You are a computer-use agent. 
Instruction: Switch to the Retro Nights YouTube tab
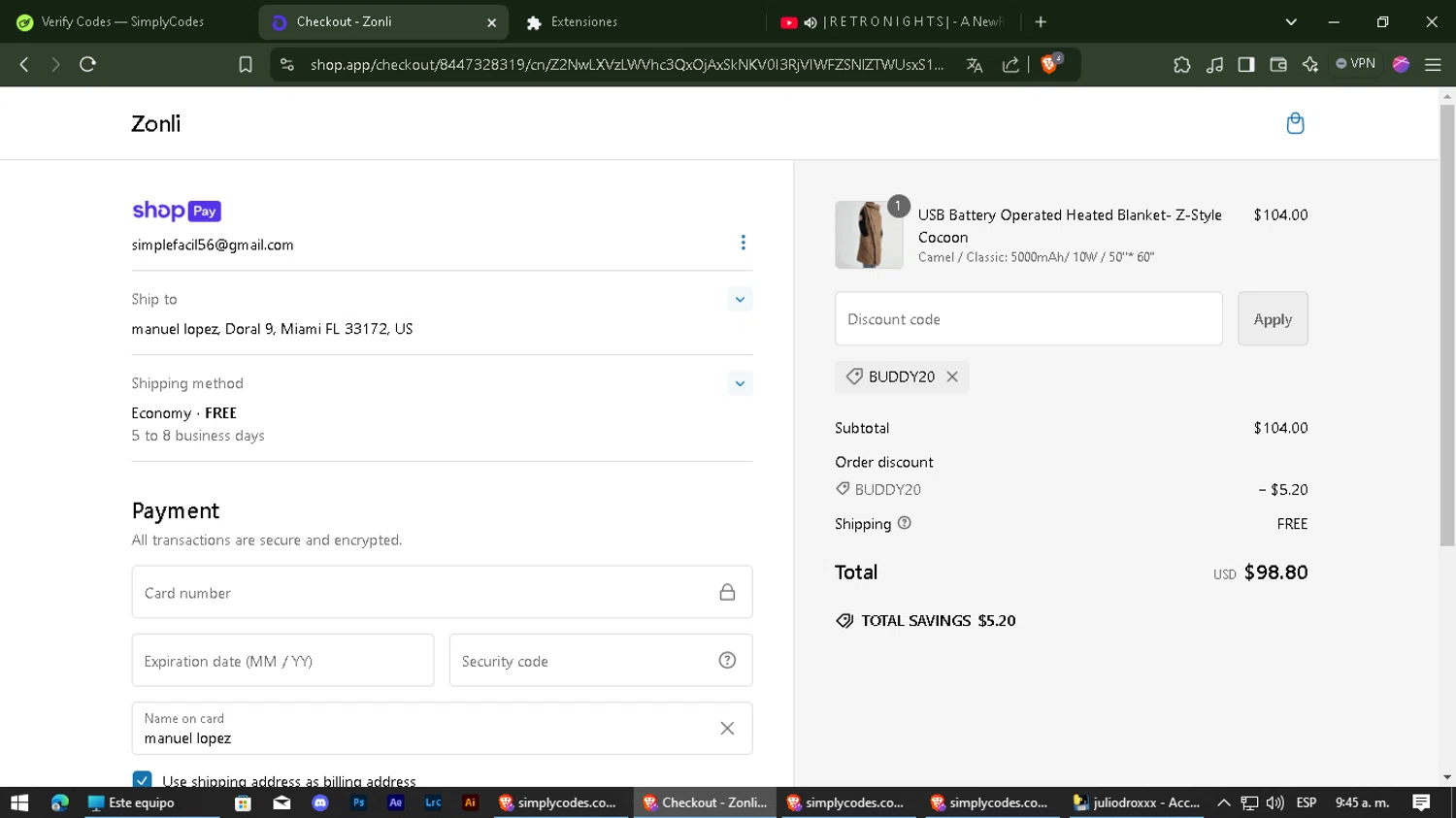coord(893,21)
